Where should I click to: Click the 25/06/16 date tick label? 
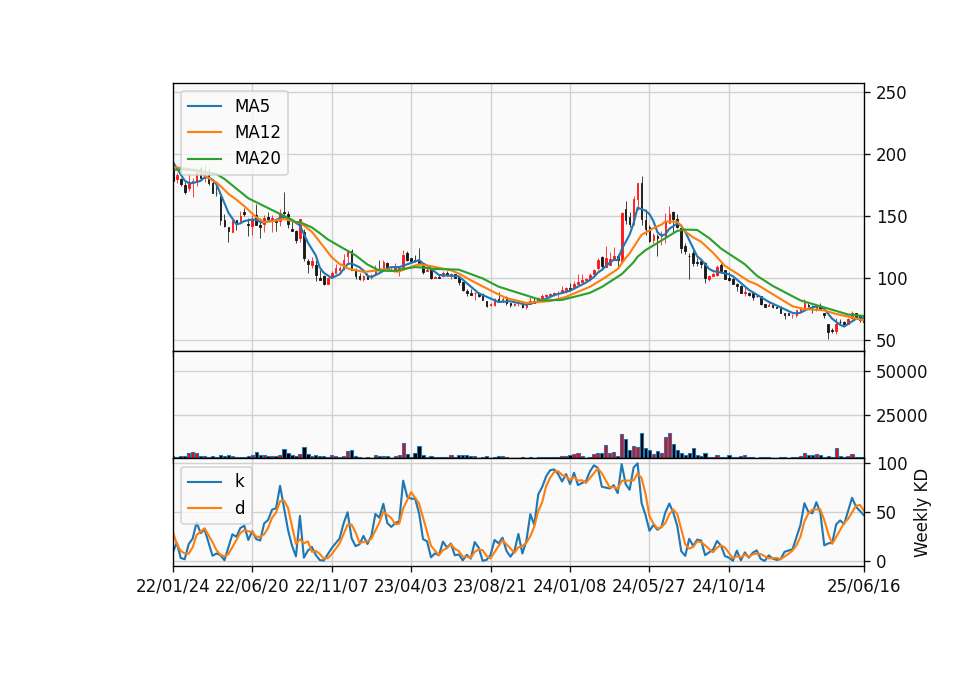[x=864, y=586]
